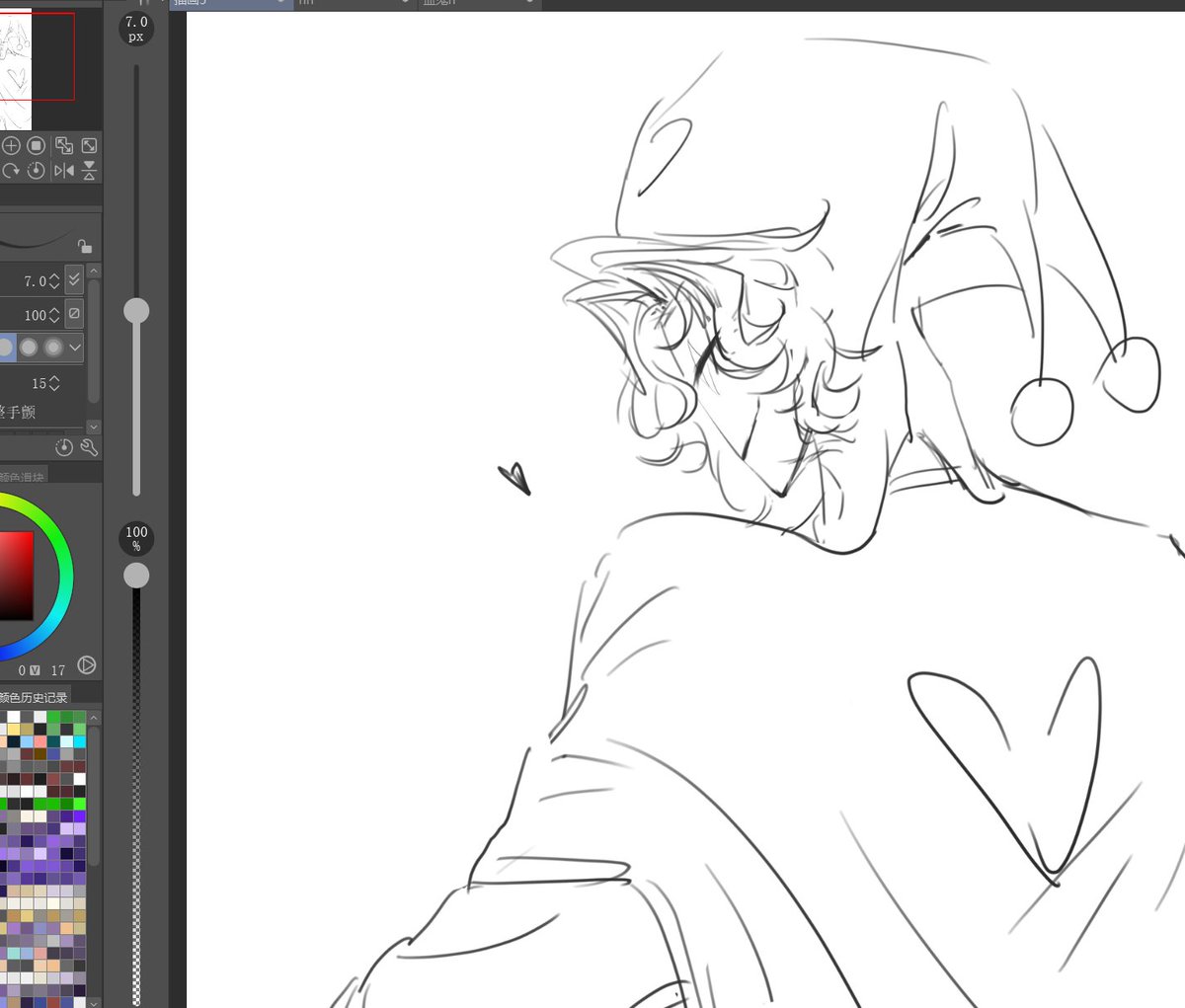The image size is (1185, 1008).
Task: Click the opacity 100 stepper arrows
Action: tap(54, 315)
